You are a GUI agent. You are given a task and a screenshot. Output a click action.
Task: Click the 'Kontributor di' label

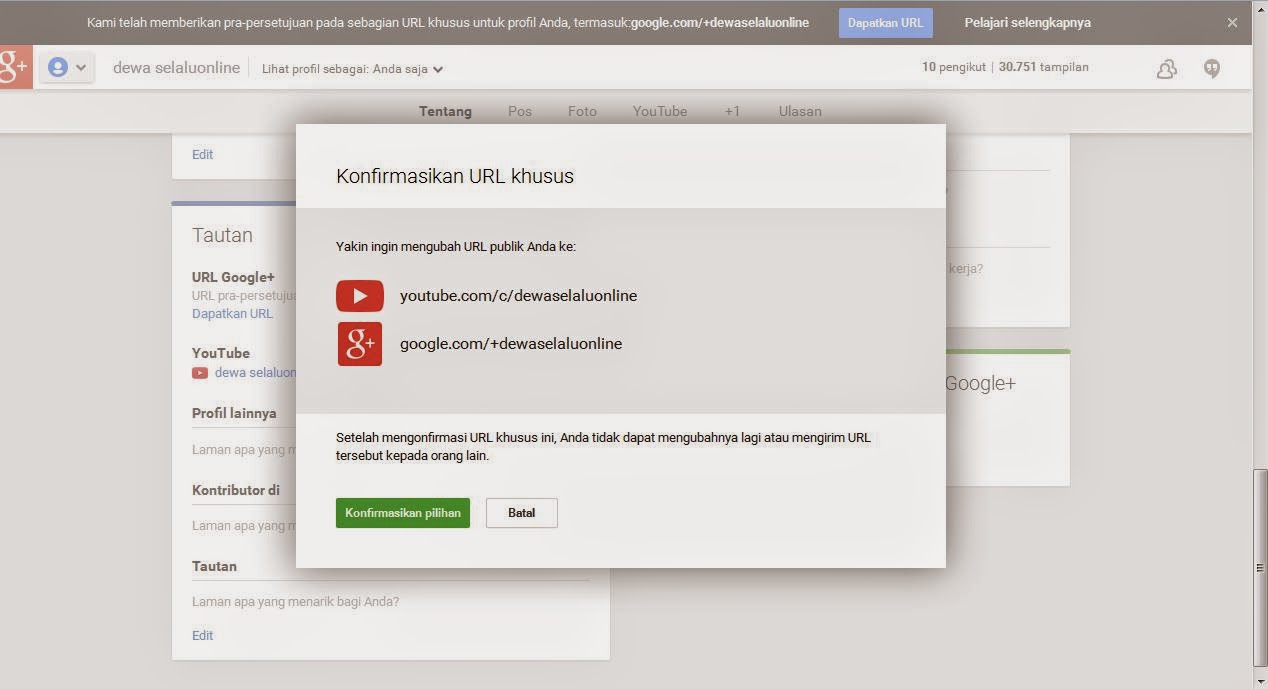tap(236, 490)
